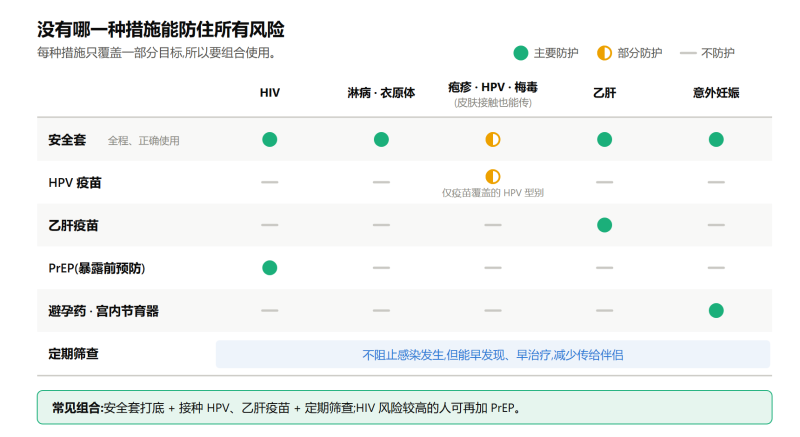800x437 pixels.
Task: Click the 安全套 row label
Action: [67, 140]
